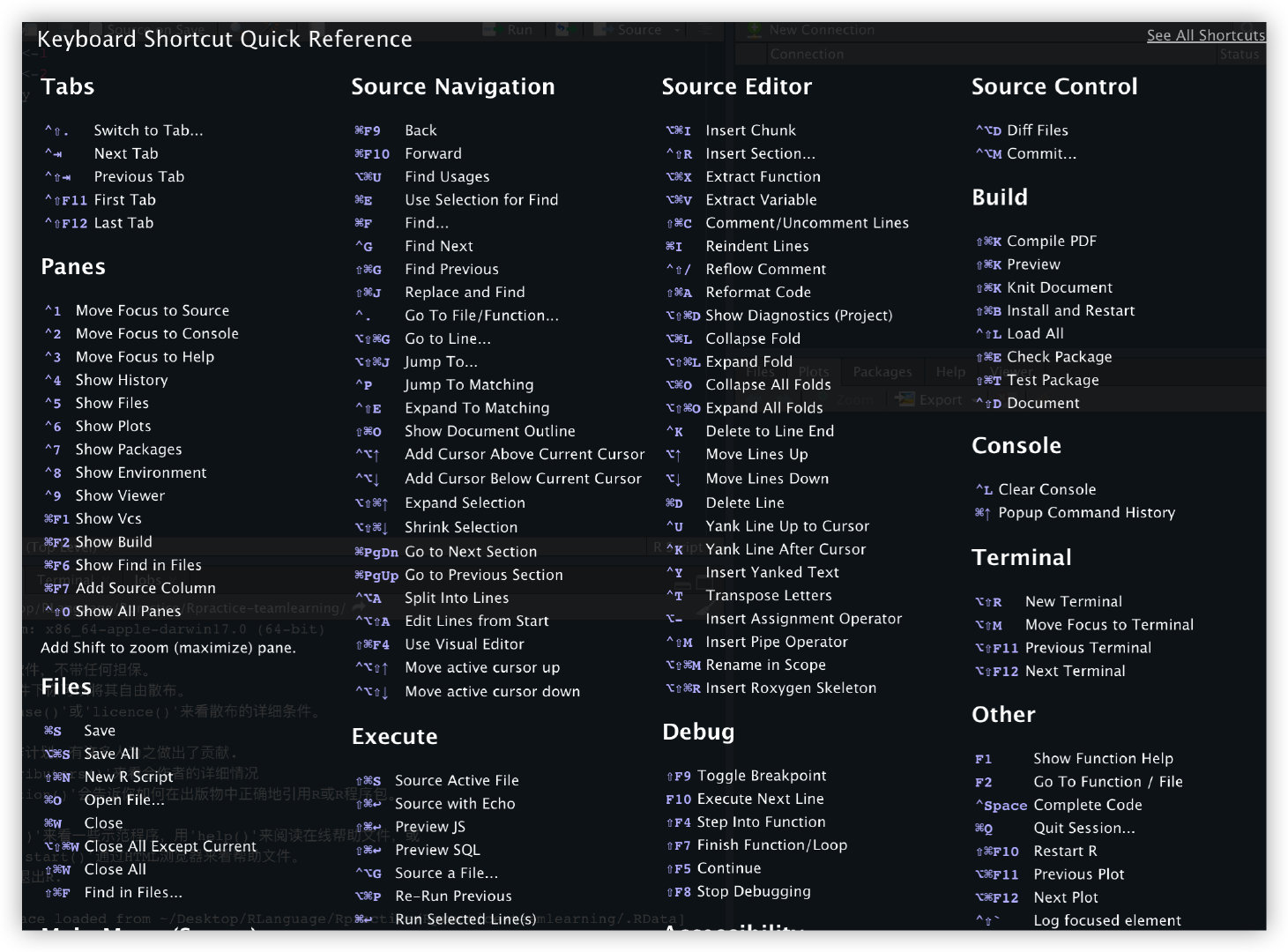Click 'Use Selection for Find' entry

[456, 200]
